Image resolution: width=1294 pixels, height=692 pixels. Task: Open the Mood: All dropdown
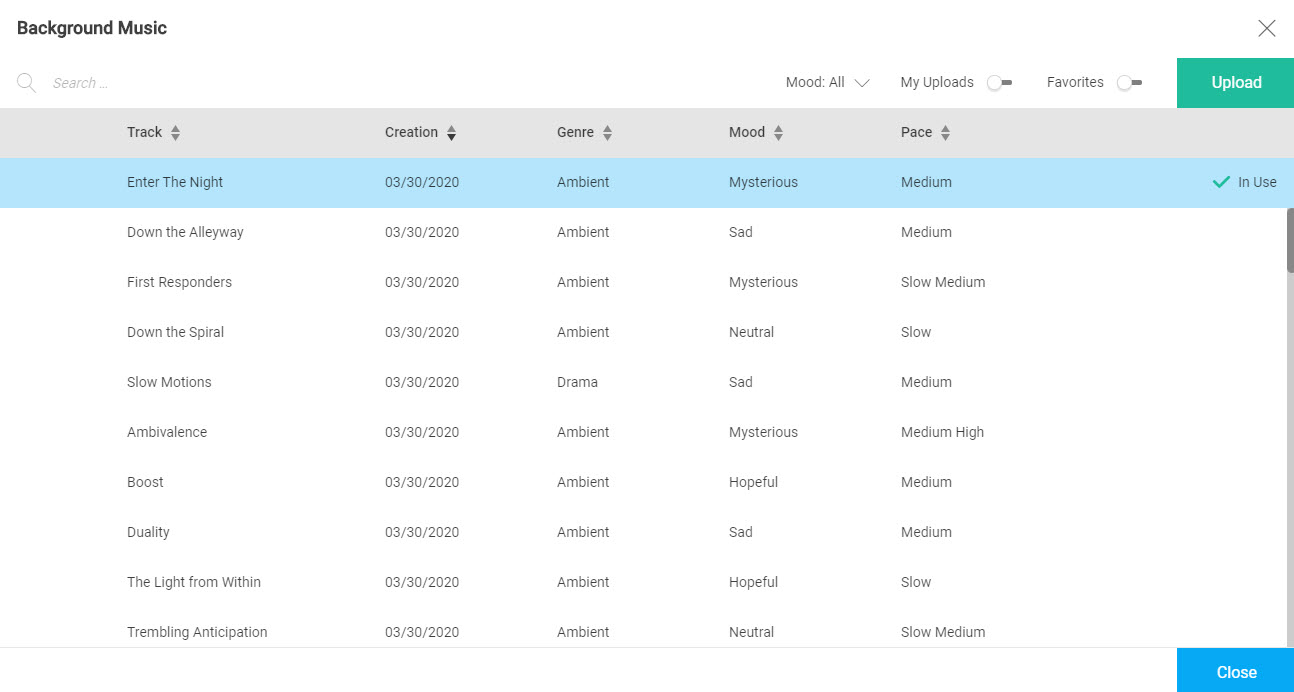[828, 83]
